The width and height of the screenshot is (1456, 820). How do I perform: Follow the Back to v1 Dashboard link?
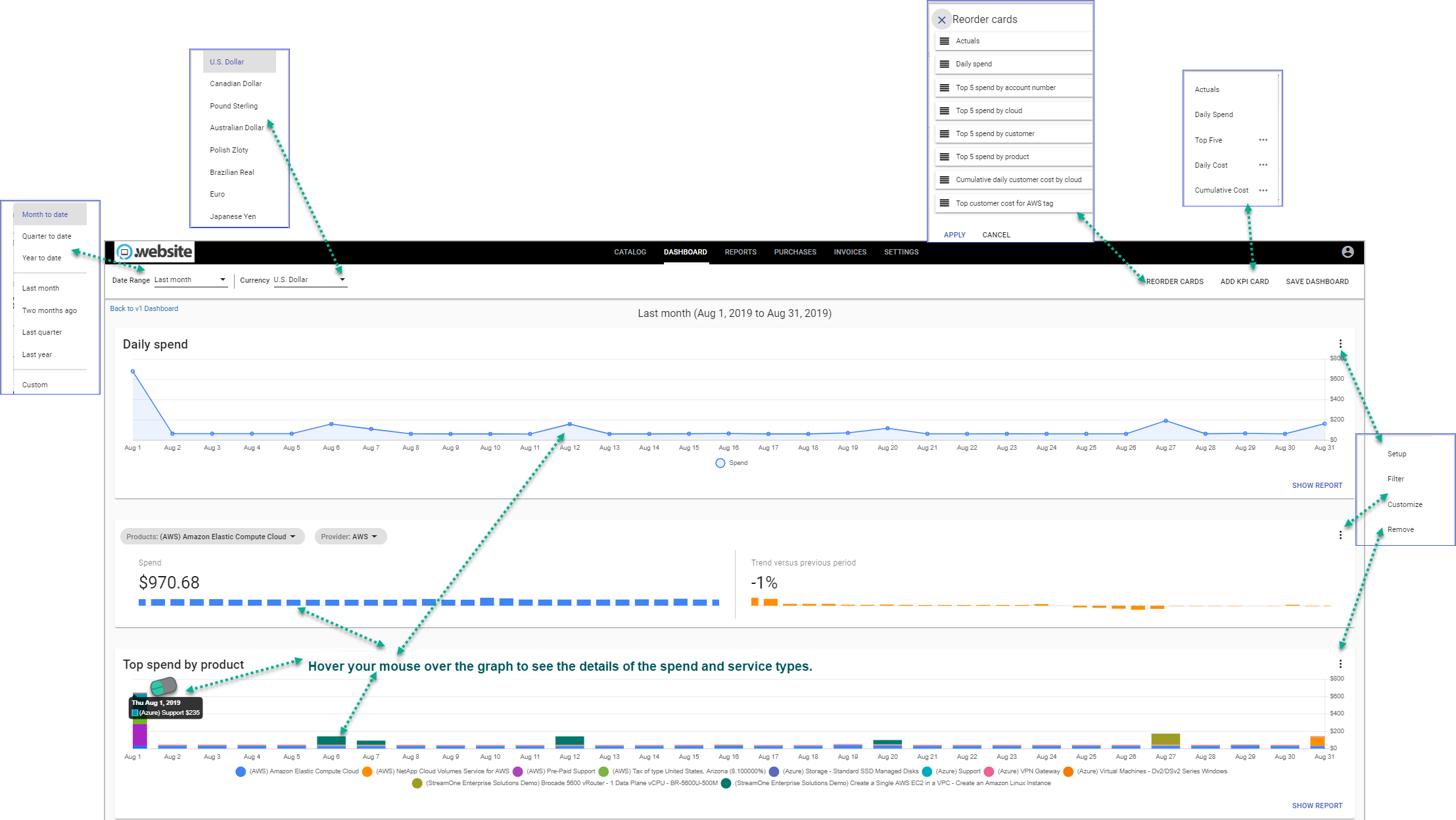point(144,308)
